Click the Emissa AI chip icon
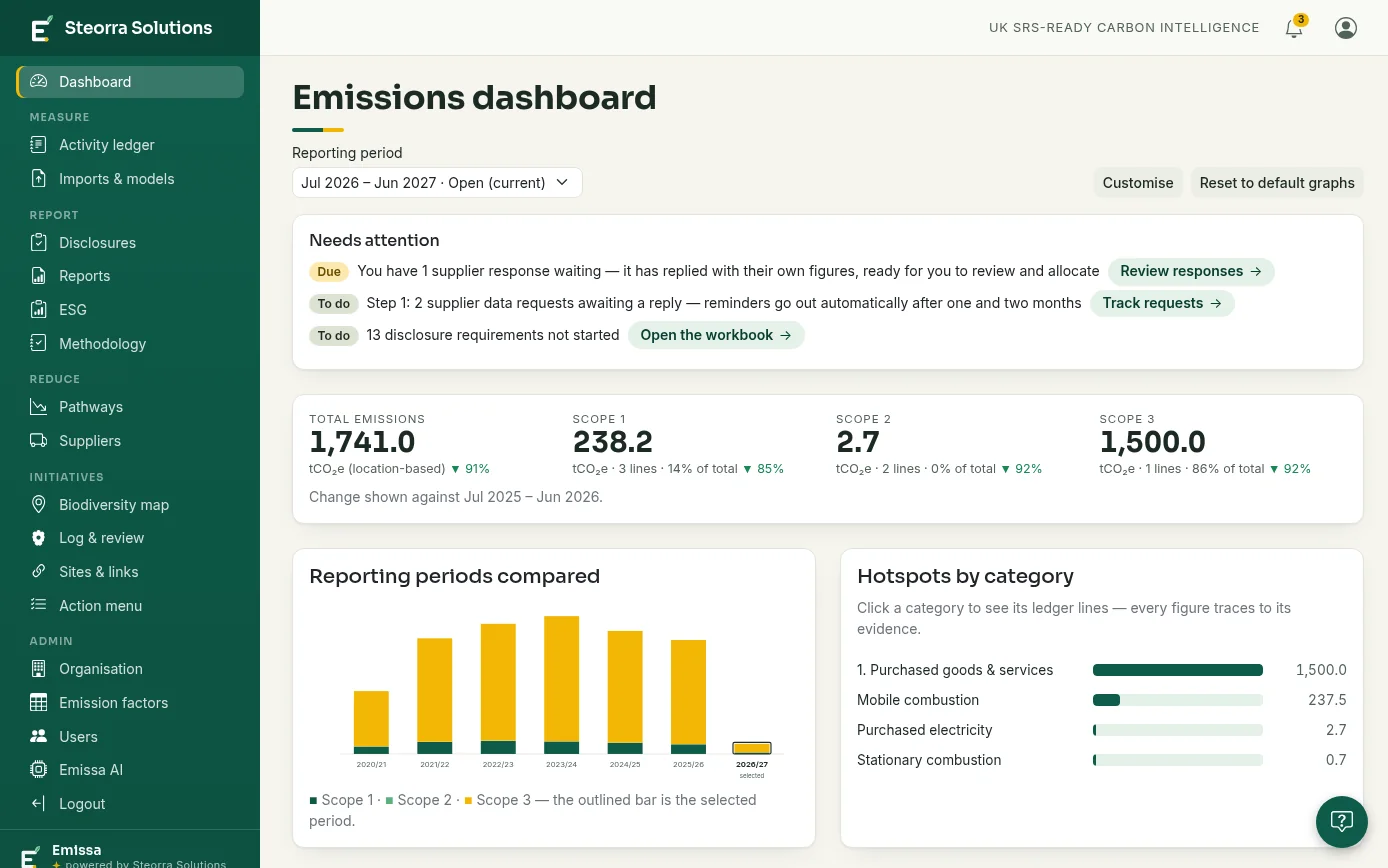1388x868 pixels. (39, 770)
